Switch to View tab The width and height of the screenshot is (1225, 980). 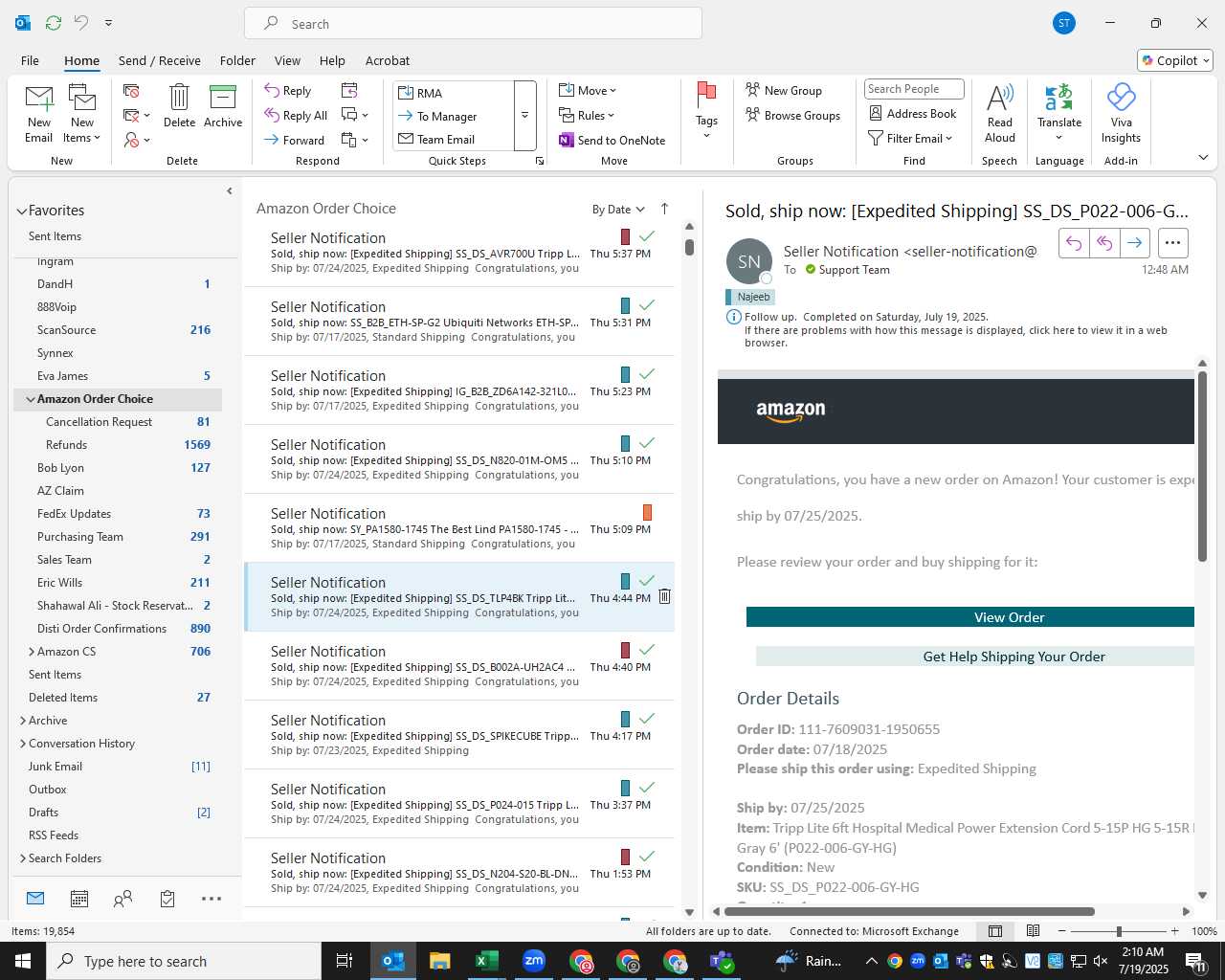tap(287, 60)
